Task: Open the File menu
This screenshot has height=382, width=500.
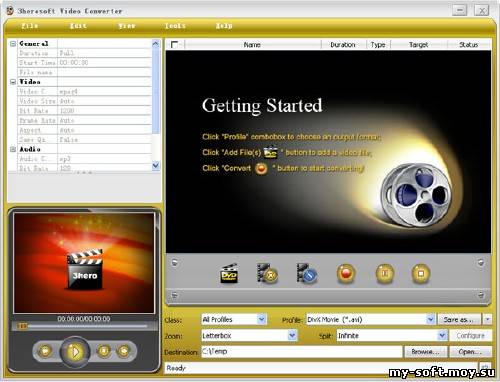Action: [x=30, y=26]
